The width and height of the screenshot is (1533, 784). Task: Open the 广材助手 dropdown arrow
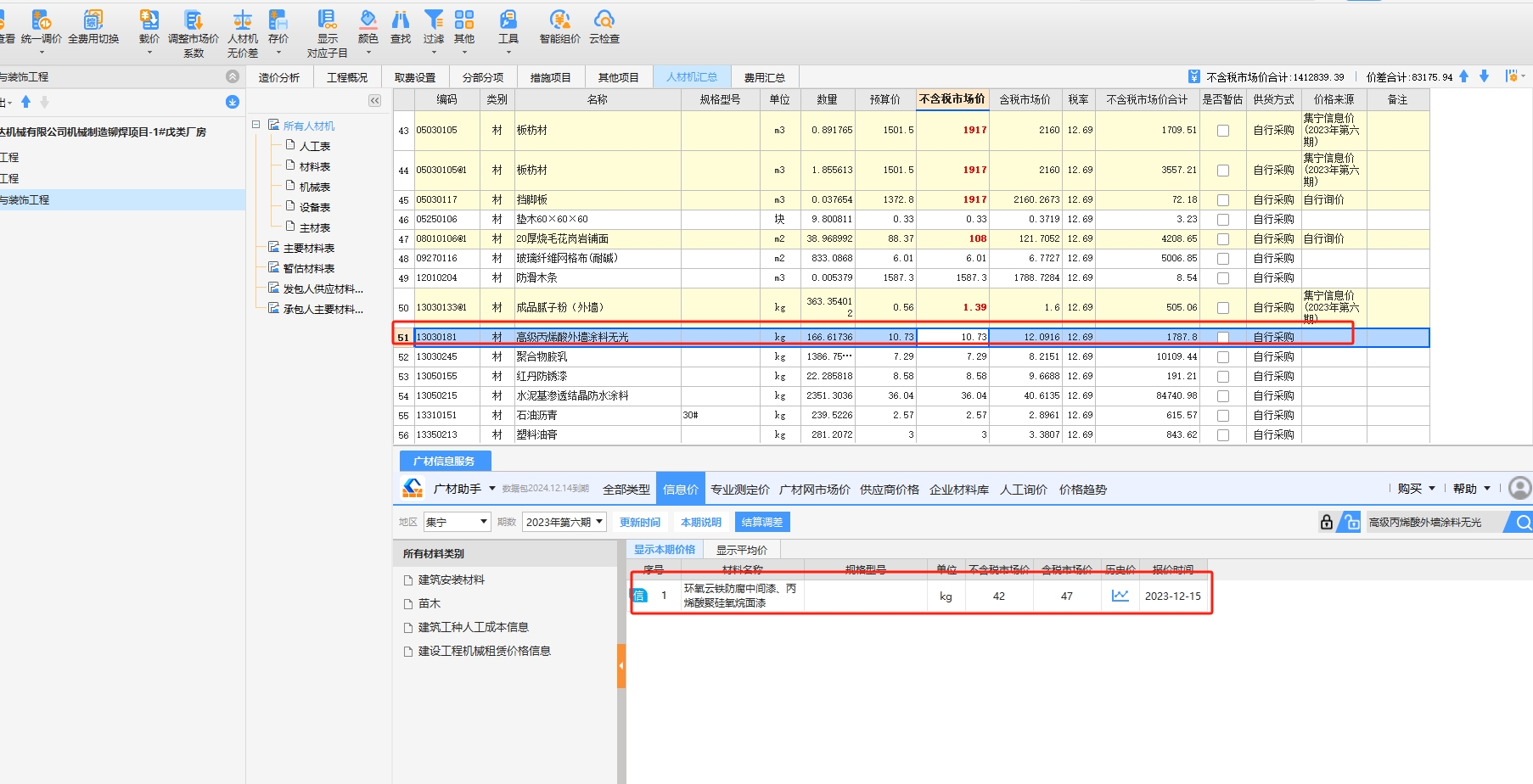[x=492, y=489]
